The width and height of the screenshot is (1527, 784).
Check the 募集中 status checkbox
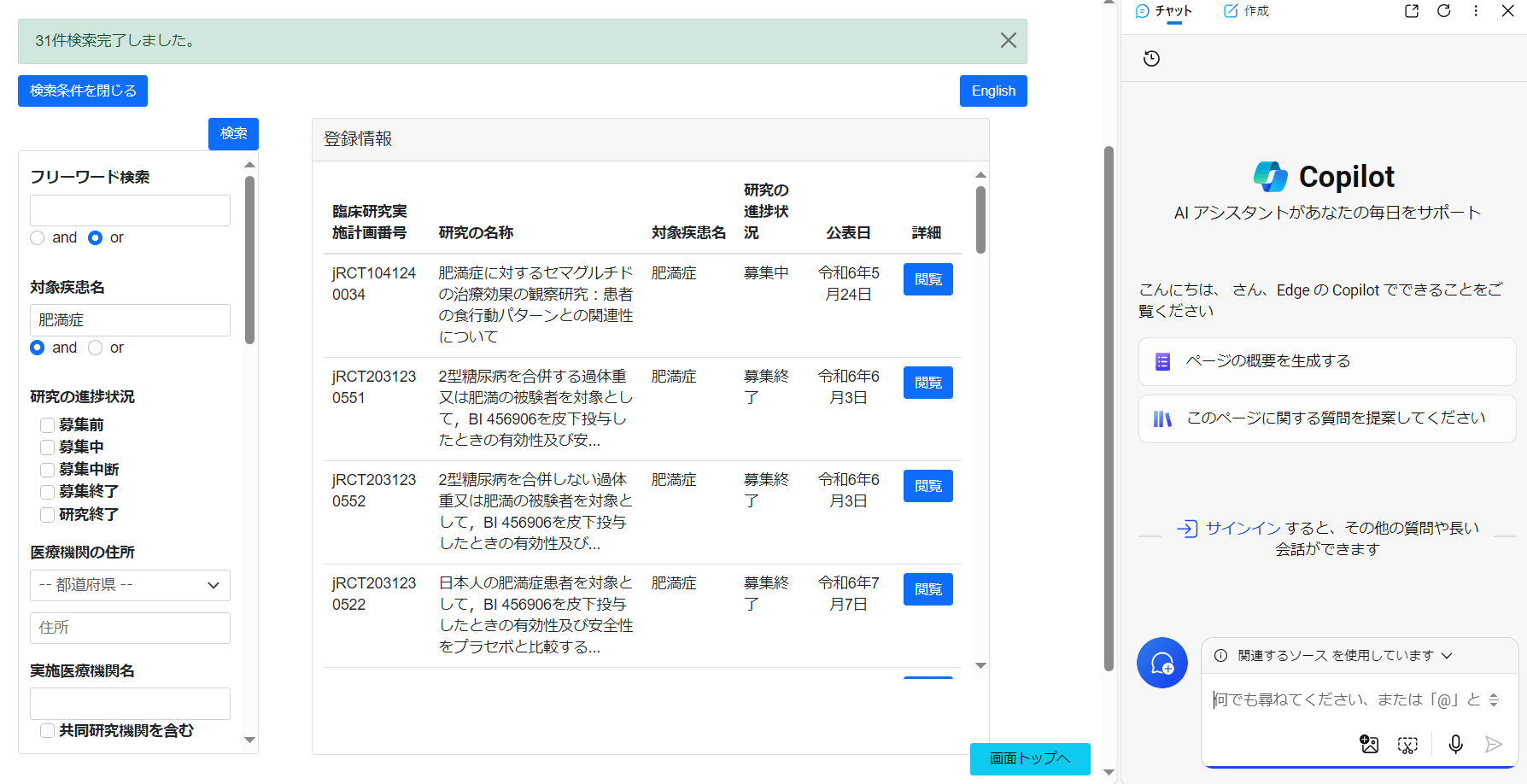coord(48,448)
